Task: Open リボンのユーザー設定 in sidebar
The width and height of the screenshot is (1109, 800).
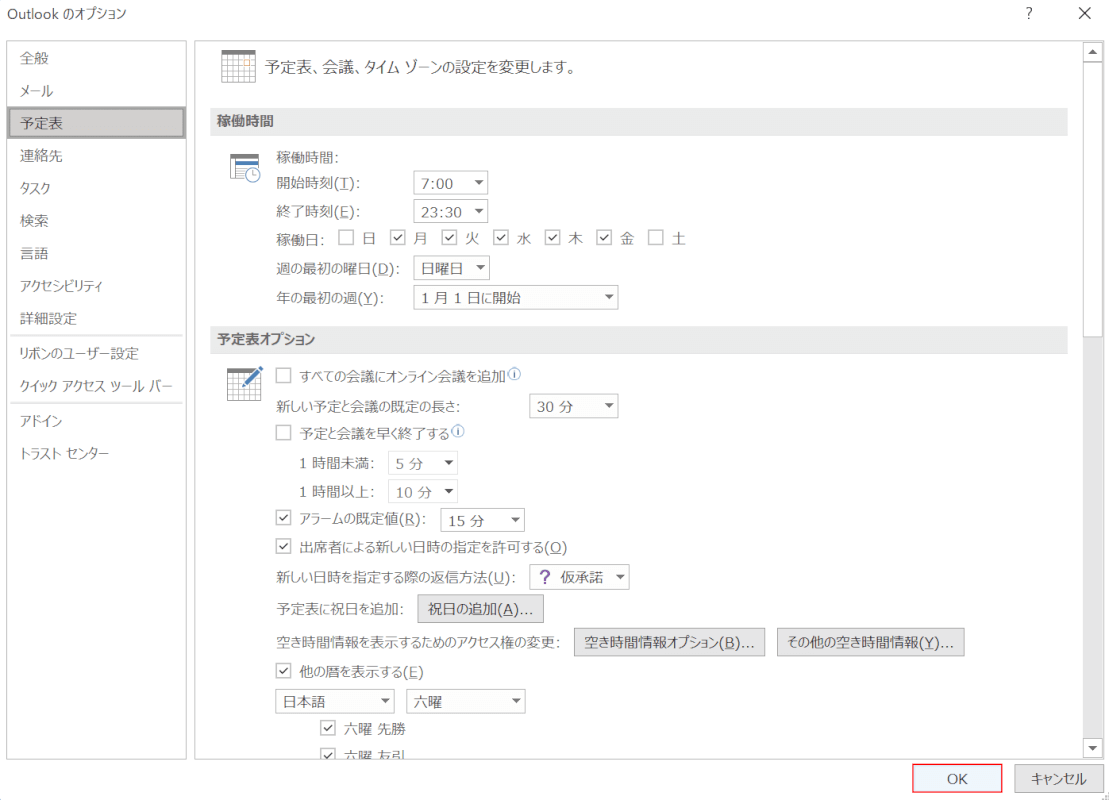Action: (96, 353)
